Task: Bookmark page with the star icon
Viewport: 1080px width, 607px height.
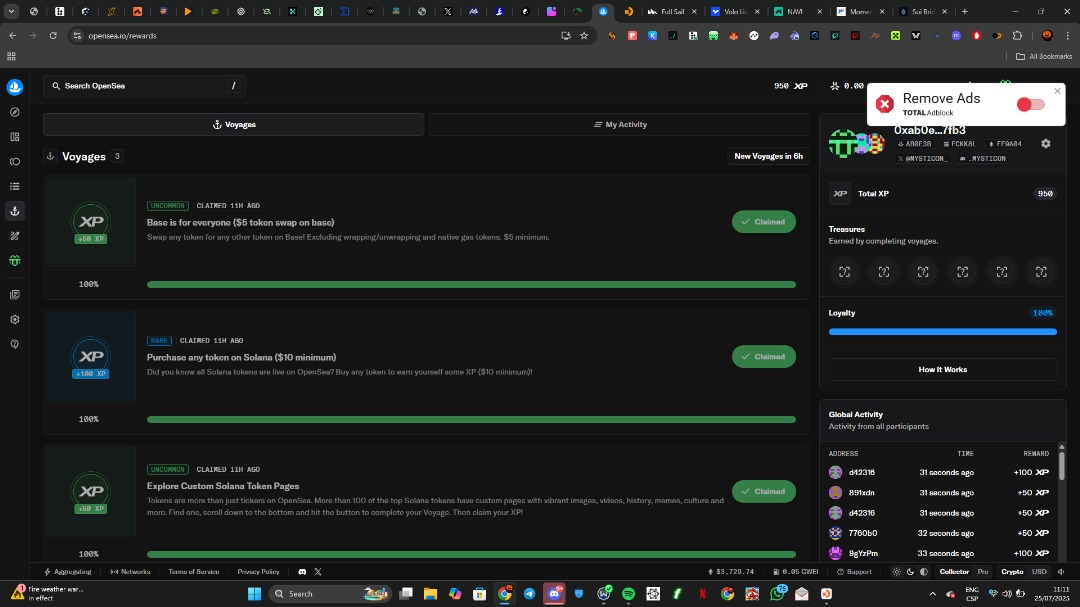Action: coord(584,36)
